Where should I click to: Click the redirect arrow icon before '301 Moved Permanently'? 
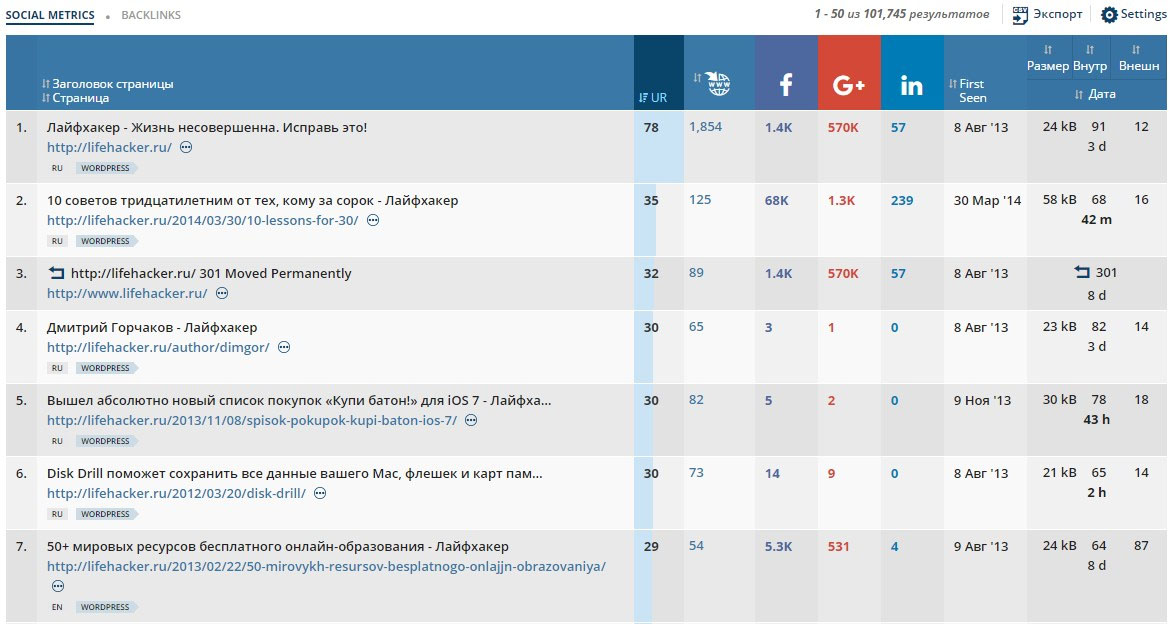[x=57, y=273]
